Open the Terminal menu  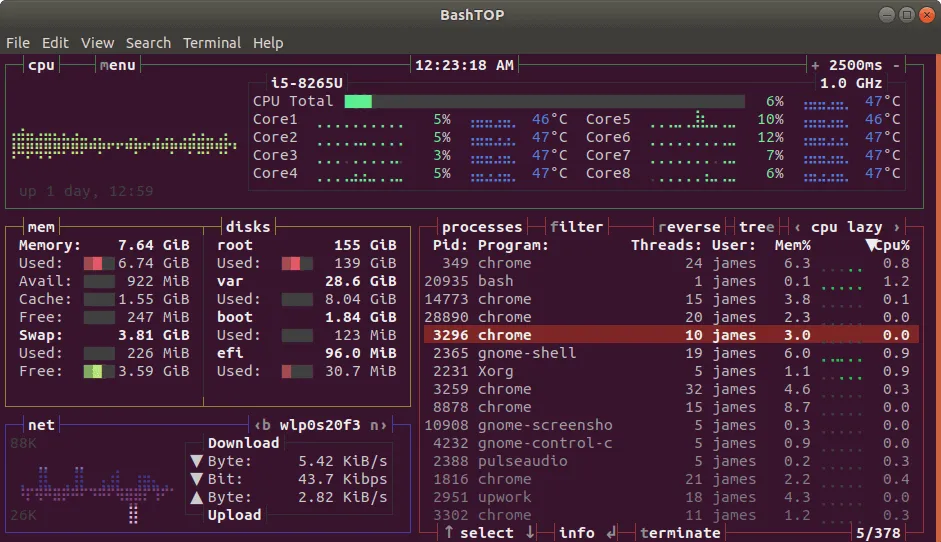click(212, 43)
